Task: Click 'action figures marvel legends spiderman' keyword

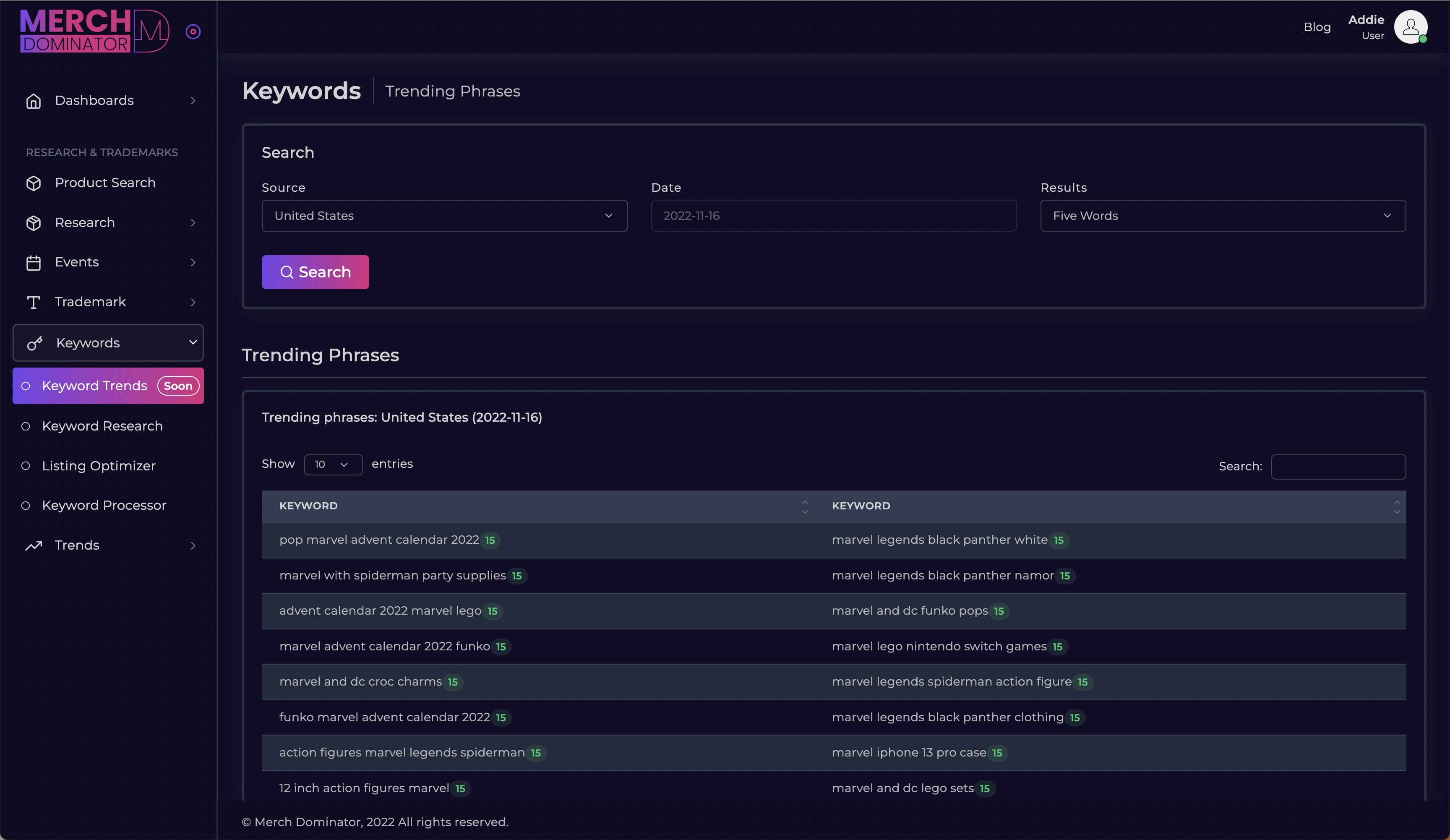Action: (402, 753)
